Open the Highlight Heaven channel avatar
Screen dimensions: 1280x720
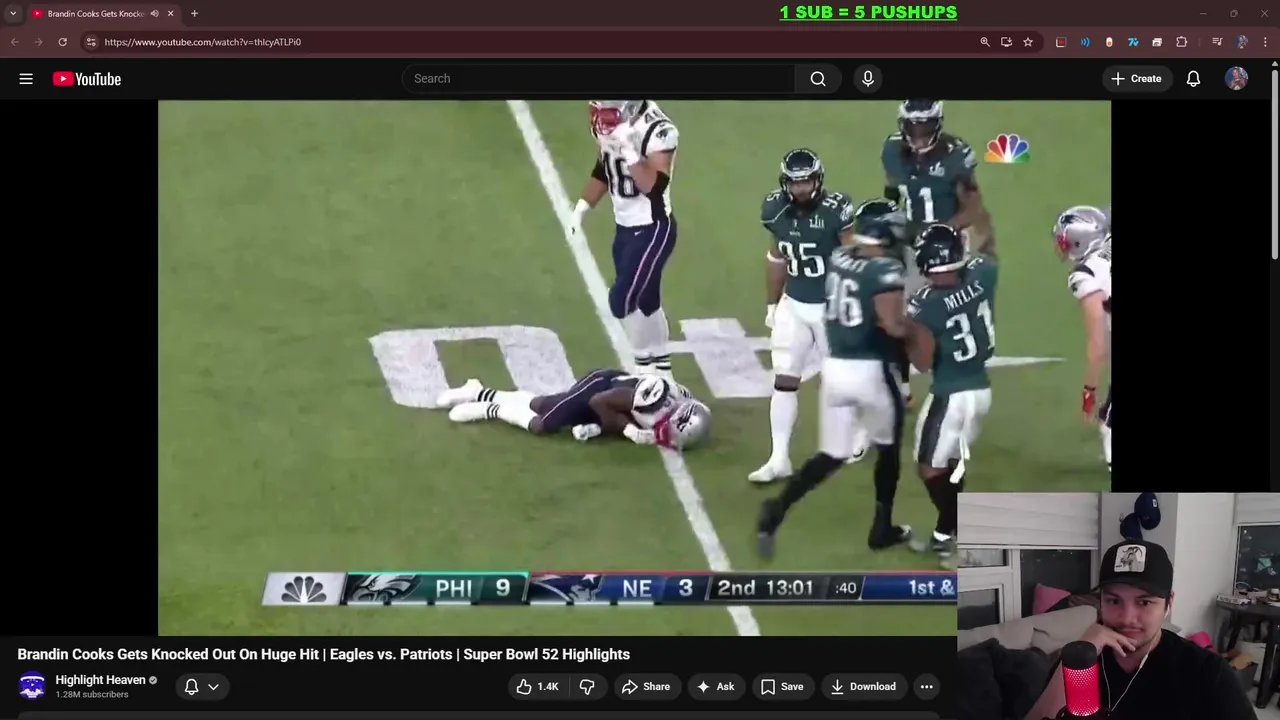click(x=32, y=686)
